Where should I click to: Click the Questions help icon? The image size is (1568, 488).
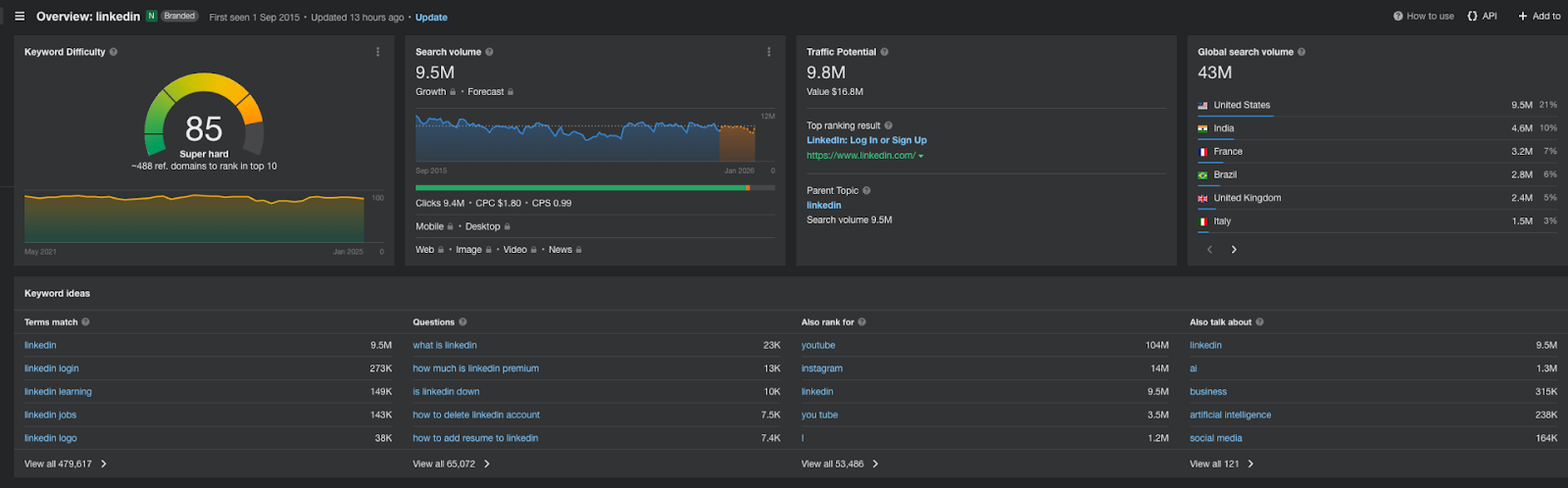tap(463, 322)
